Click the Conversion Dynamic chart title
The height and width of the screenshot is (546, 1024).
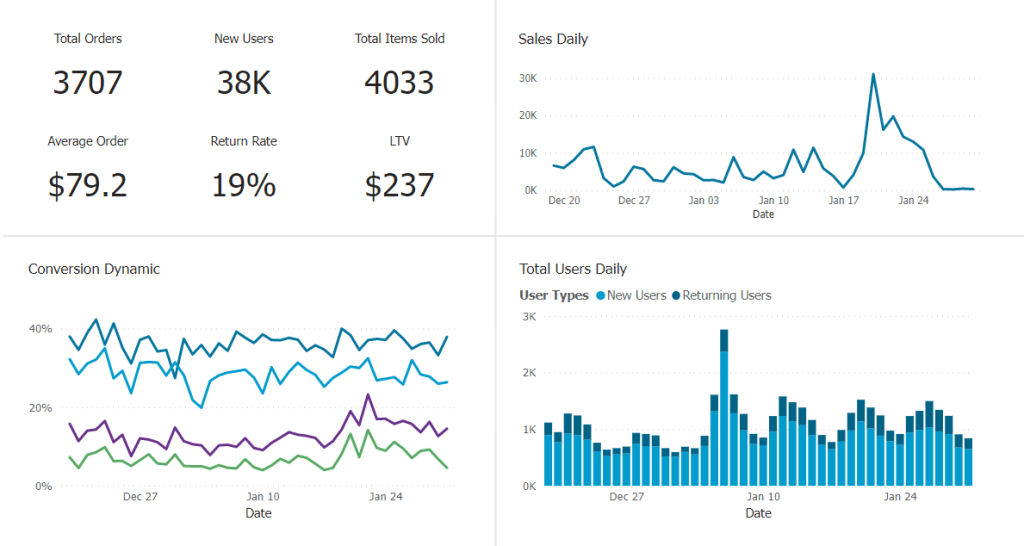click(x=94, y=269)
